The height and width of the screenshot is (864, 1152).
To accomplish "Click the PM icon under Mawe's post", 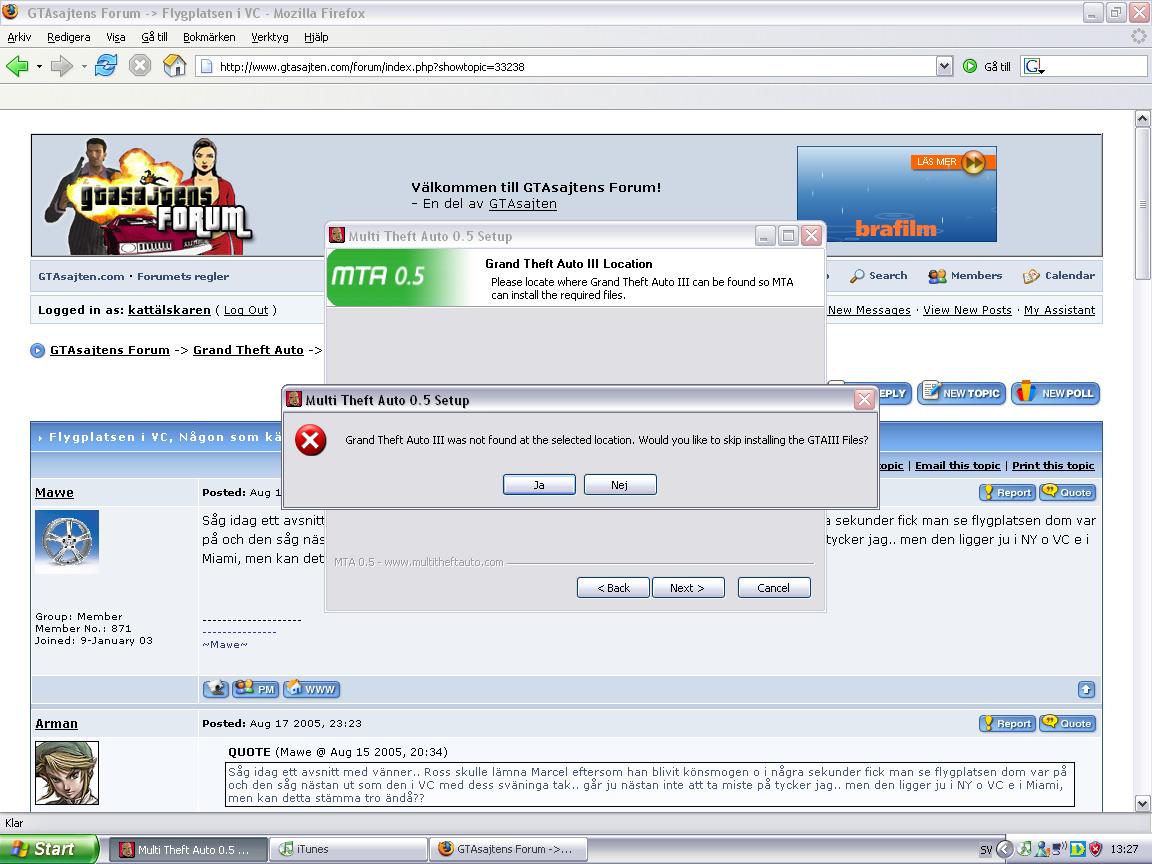I will (x=256, y=688).
